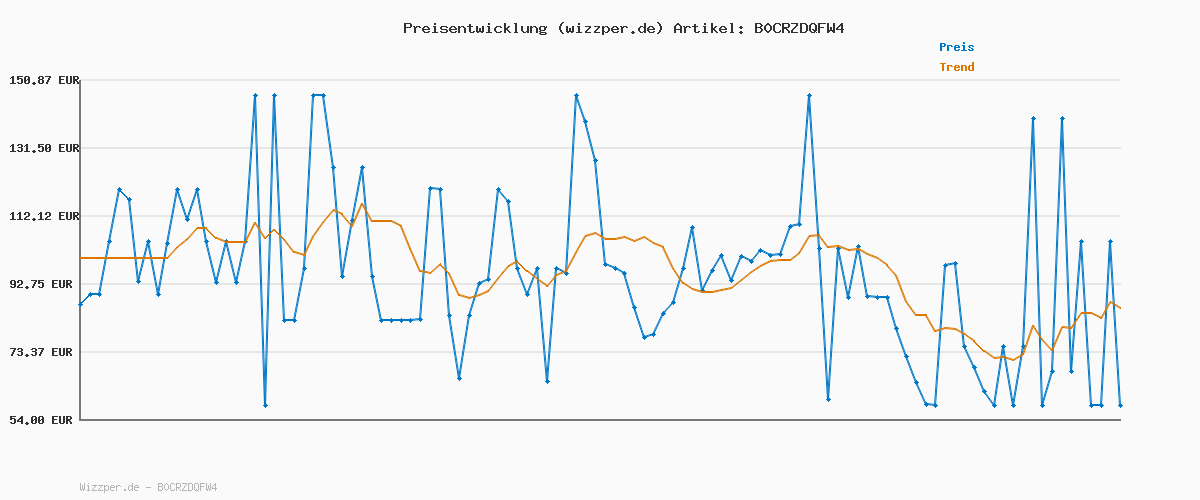Click the last blue price point at right edge
This screenshot has width=1200, height=500.
click(x=1120, y=405)
